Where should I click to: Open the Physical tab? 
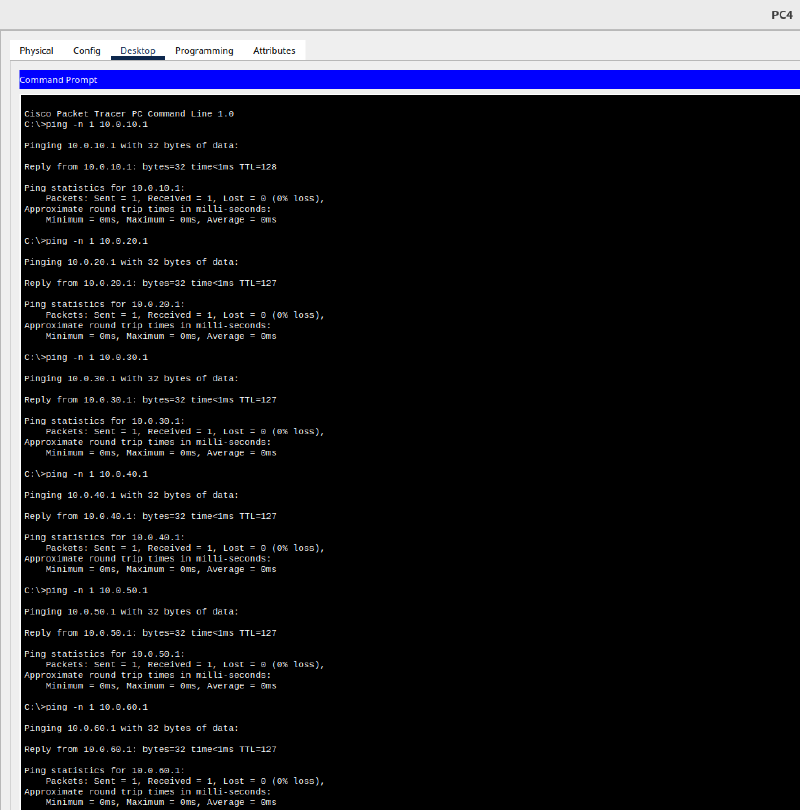coord(36,51)
